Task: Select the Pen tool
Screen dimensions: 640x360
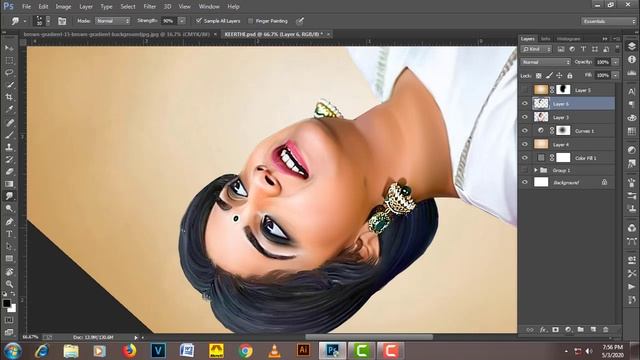Action: pyautogui.click(x=9, y=222)
